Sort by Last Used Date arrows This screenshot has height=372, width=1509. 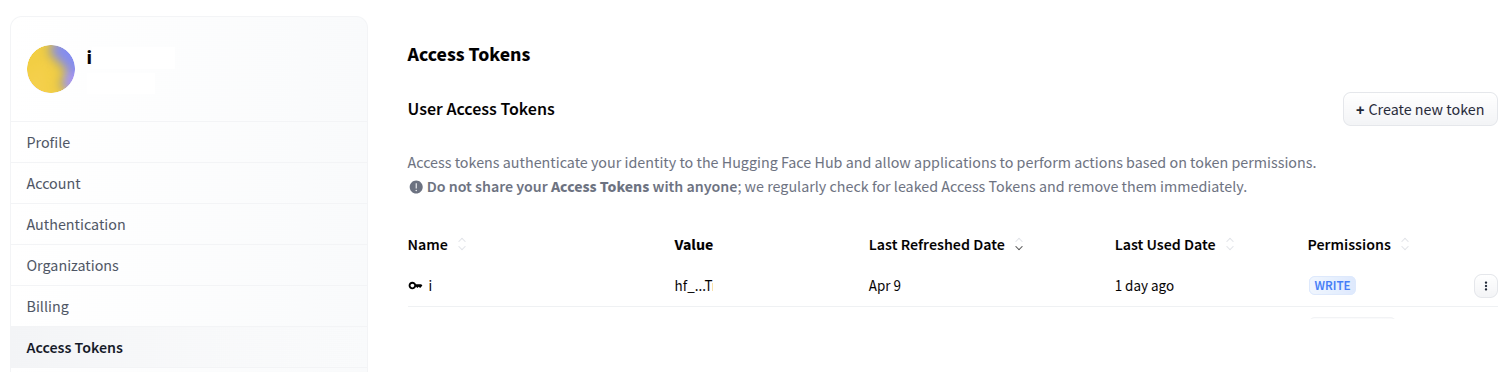pyautogui.click(x=1229, y=245)
